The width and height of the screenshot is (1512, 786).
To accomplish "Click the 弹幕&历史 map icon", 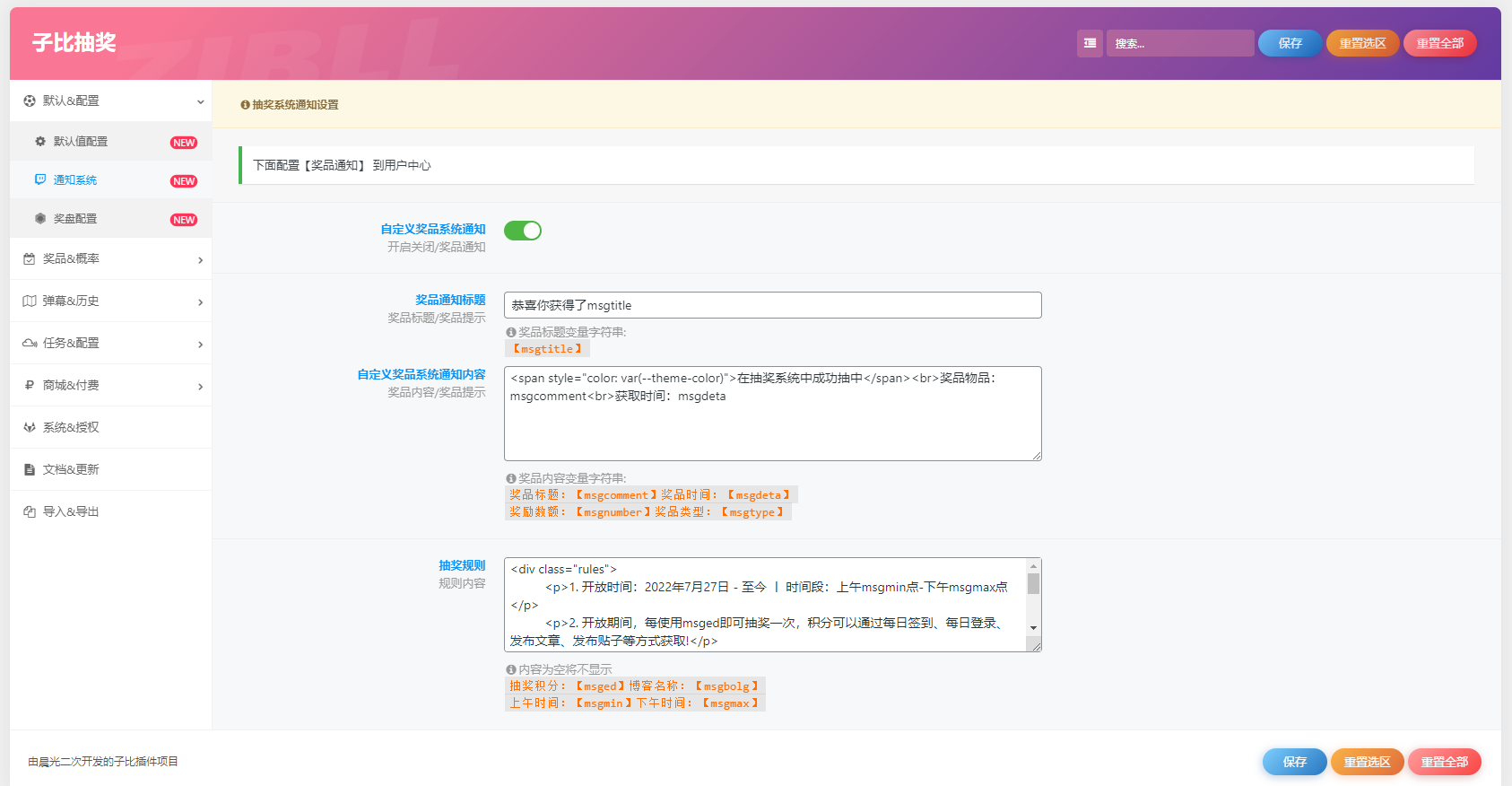I will [x=30, y=301].
